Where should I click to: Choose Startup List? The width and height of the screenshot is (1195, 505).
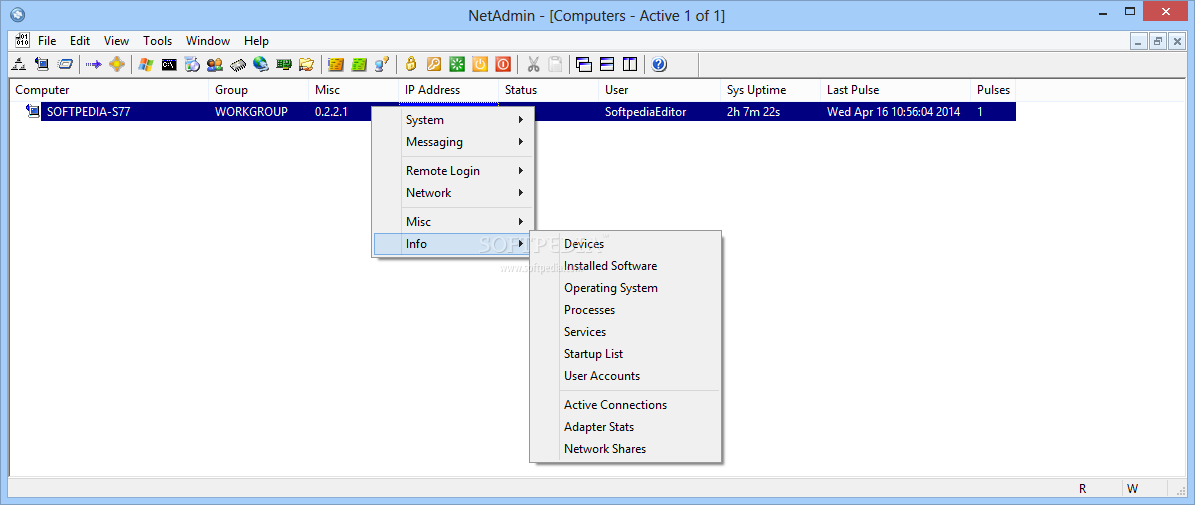click(x=626, y=355)
